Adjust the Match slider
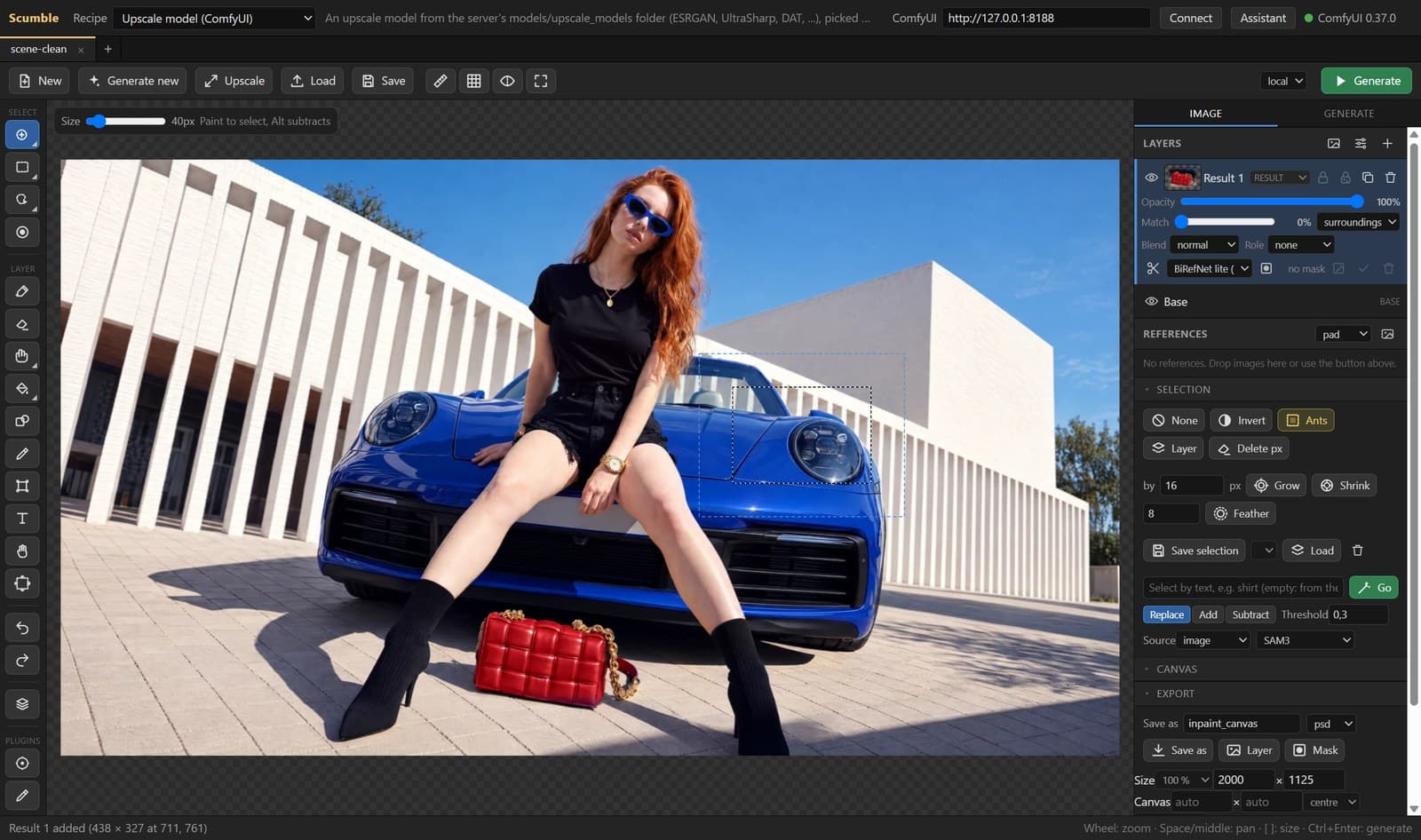This screenshot has height=840, width=1421. (1226, 222)
